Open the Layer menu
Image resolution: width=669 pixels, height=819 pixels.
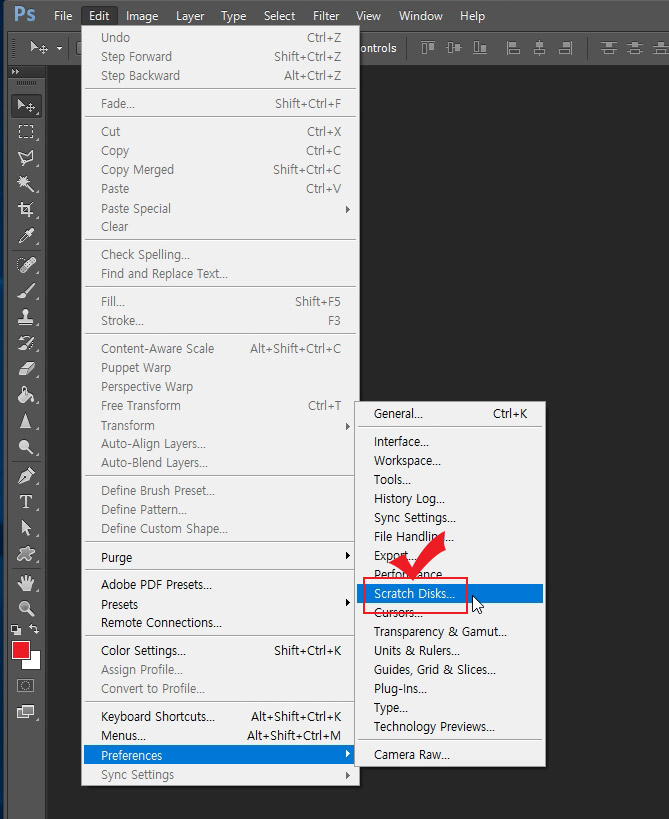(x=190, y=16)
